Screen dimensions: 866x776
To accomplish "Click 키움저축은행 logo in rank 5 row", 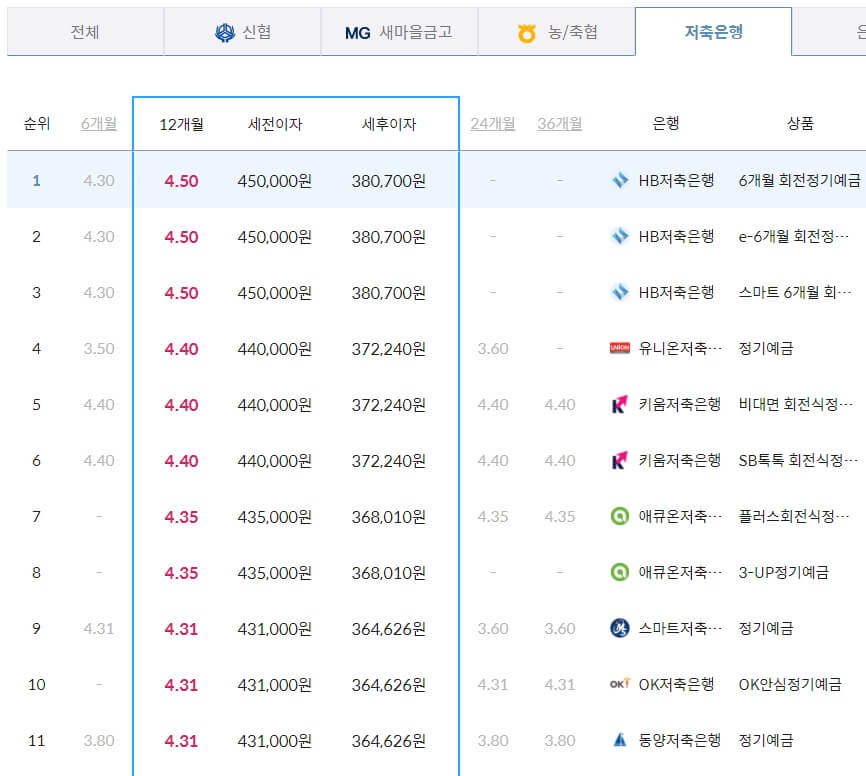I will (620, 404).
